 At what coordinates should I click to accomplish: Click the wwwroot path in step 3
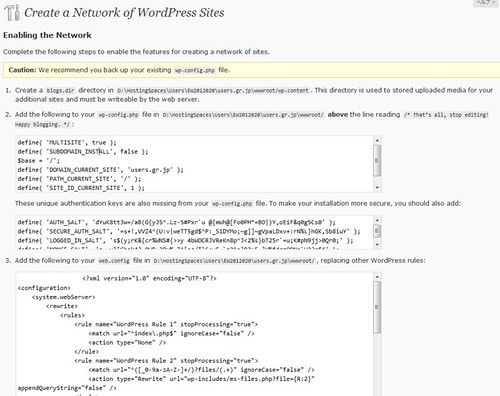click(234, 261)
